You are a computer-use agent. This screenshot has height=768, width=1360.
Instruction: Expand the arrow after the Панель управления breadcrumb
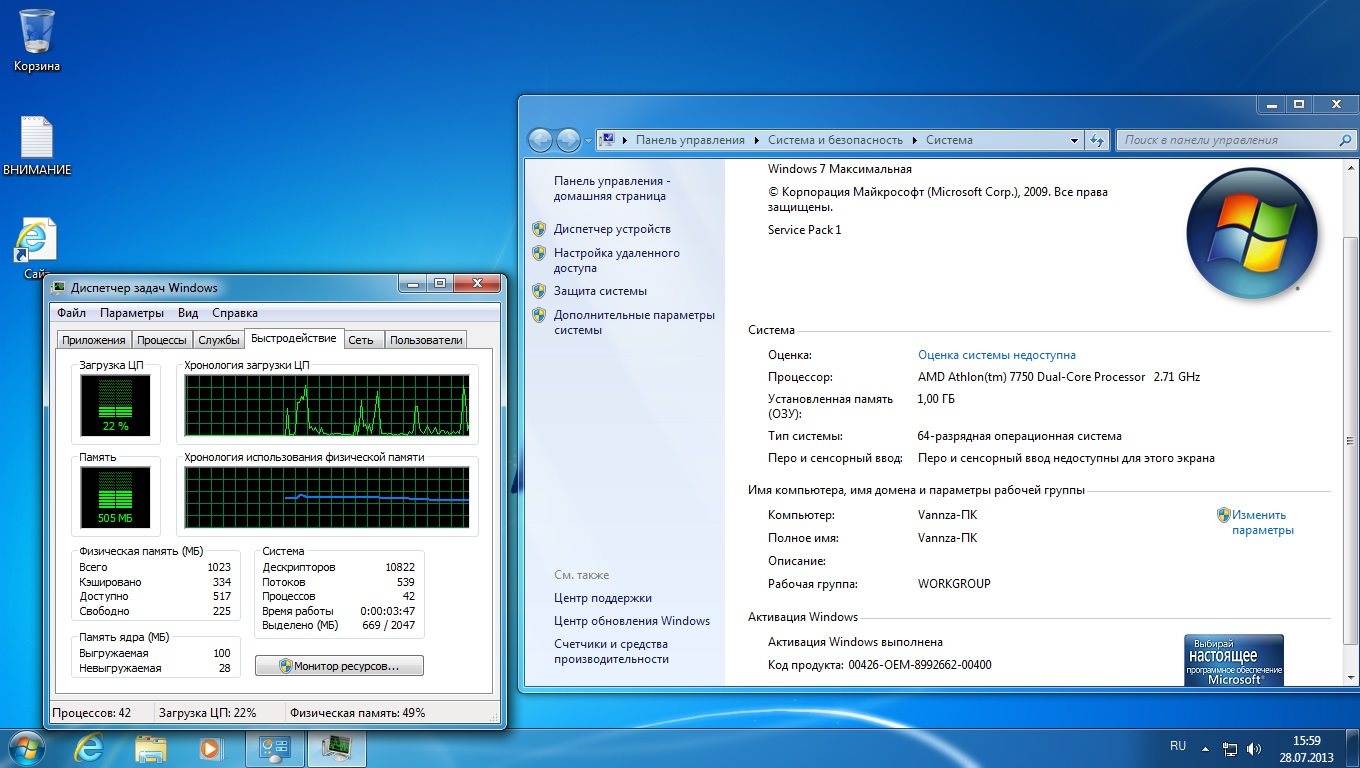(756, 140)
